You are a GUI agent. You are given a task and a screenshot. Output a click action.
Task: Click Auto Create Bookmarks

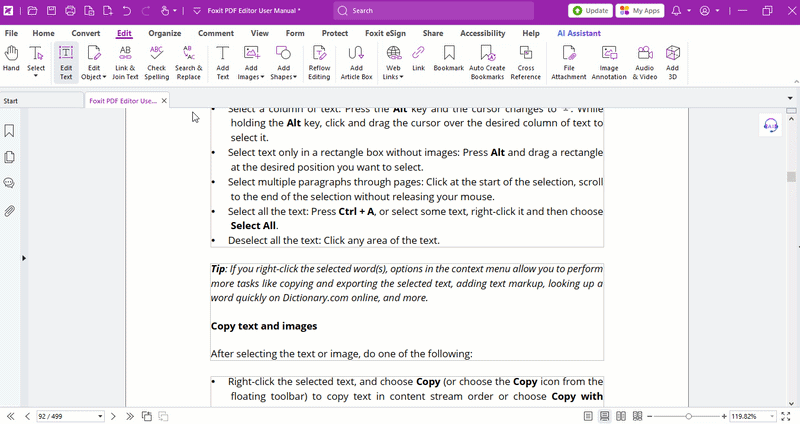487,62
